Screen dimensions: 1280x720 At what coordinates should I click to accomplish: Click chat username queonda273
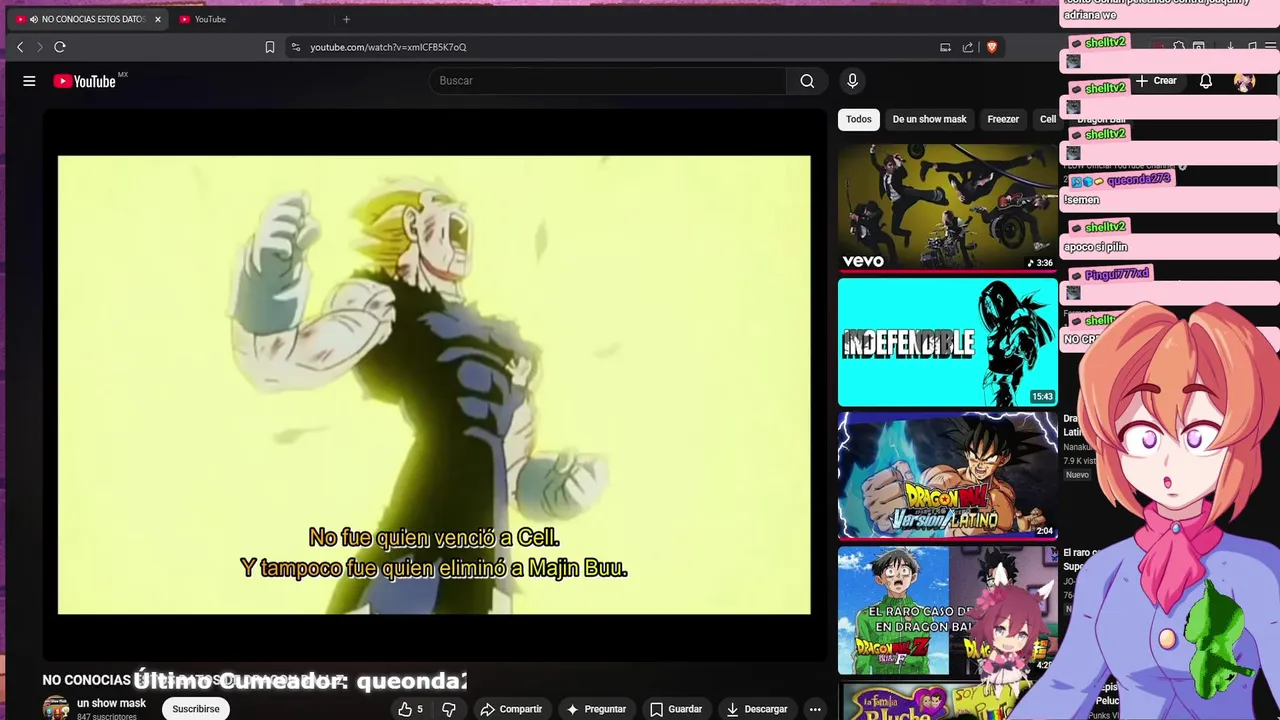1138,180
